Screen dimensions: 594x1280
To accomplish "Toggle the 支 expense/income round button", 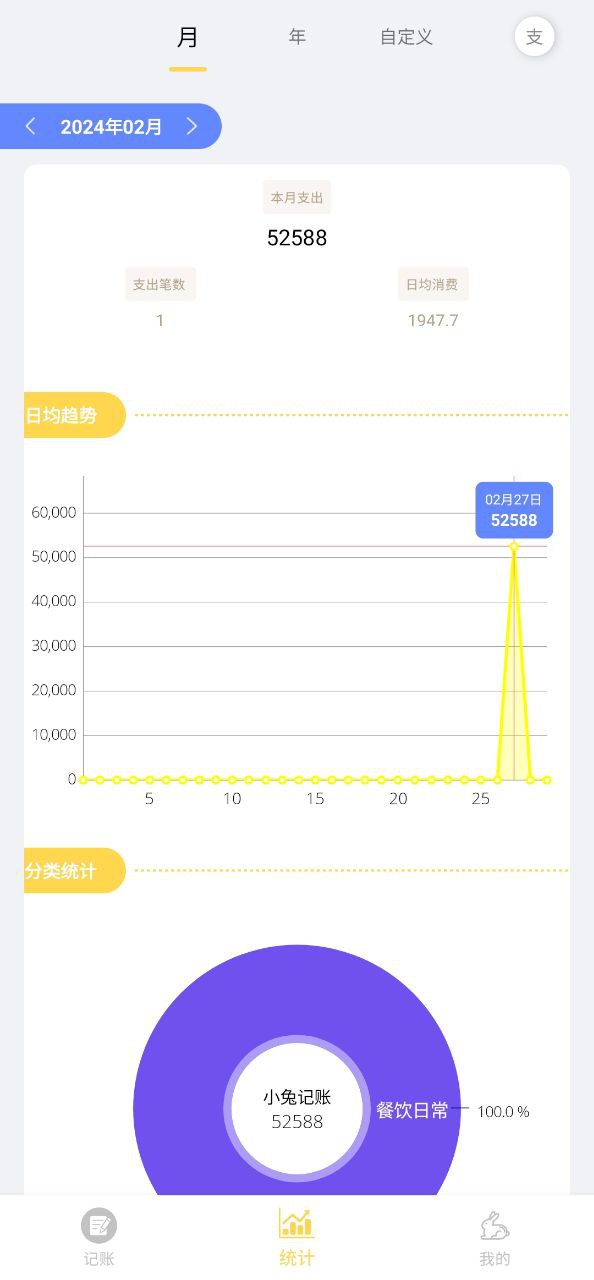I will point(534,37).
